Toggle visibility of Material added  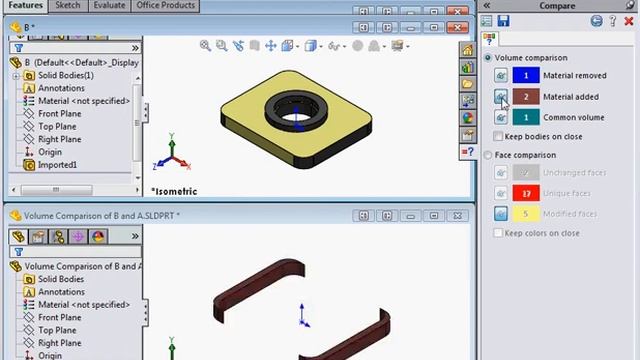pos(501,96)
